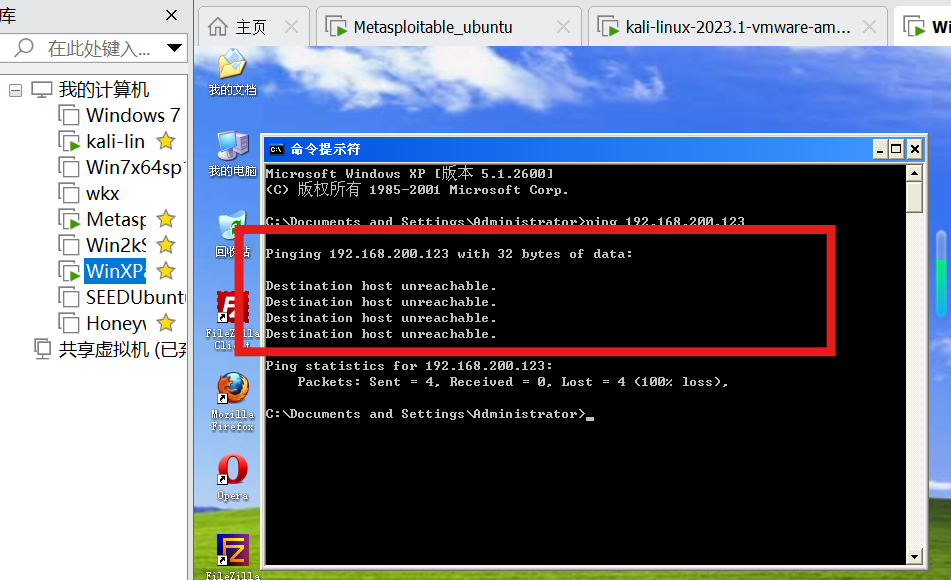Click the 共享虚拟机 shared VMs icon

coord(42,349)
